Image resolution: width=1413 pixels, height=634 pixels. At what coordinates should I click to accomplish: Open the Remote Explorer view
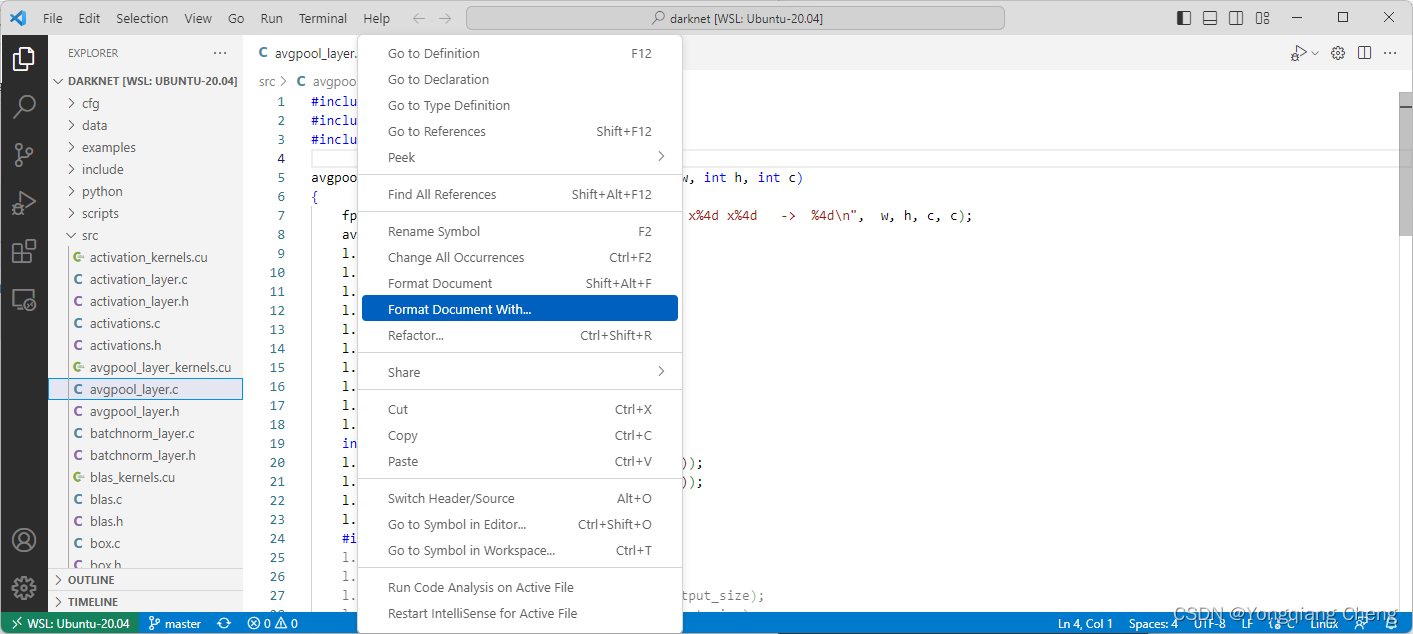[x=24, y=299]
